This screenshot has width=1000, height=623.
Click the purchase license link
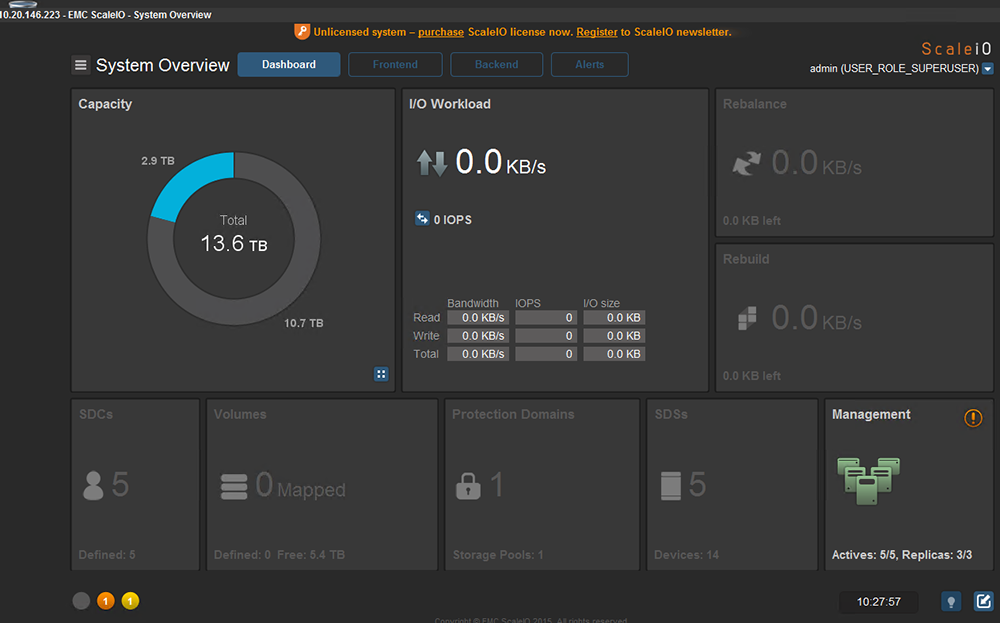[x=441, y=32]
